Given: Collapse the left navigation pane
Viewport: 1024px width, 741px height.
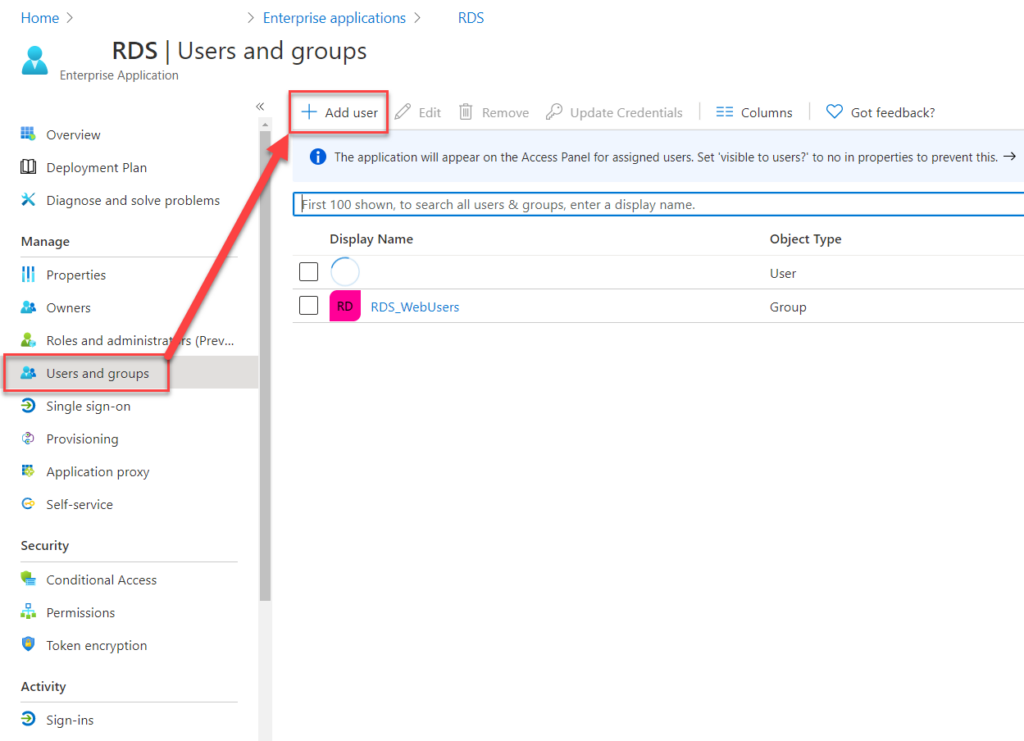Looking at the screenshot, I should [x=259, y=105].
